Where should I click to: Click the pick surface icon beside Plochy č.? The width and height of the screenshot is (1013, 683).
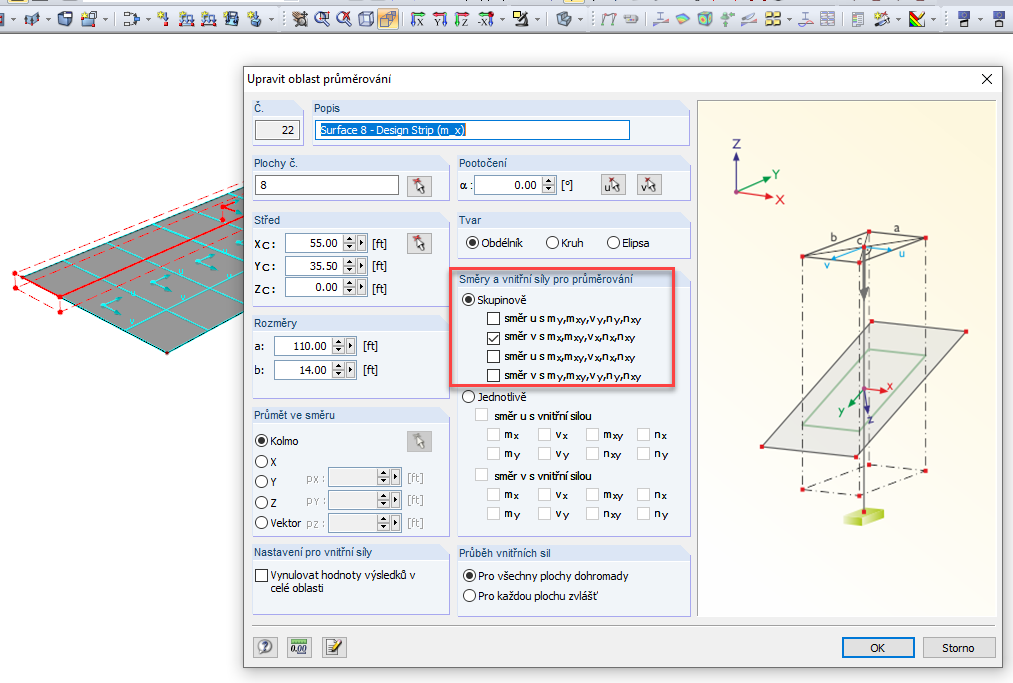coord(418,185)
